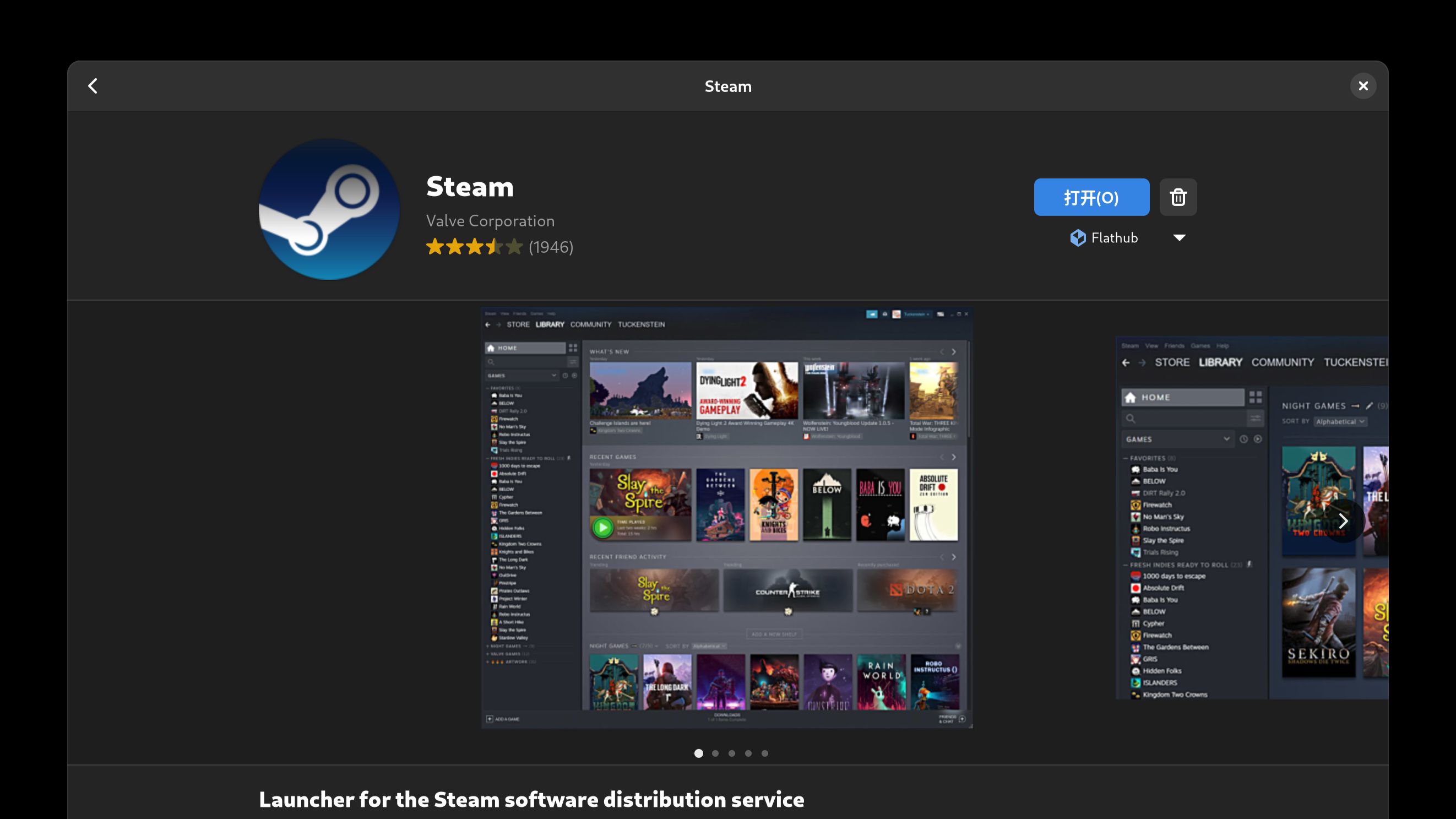Click the third gold rating star
The width and height of the screenshot is (1456, 819).
(475, 247)
